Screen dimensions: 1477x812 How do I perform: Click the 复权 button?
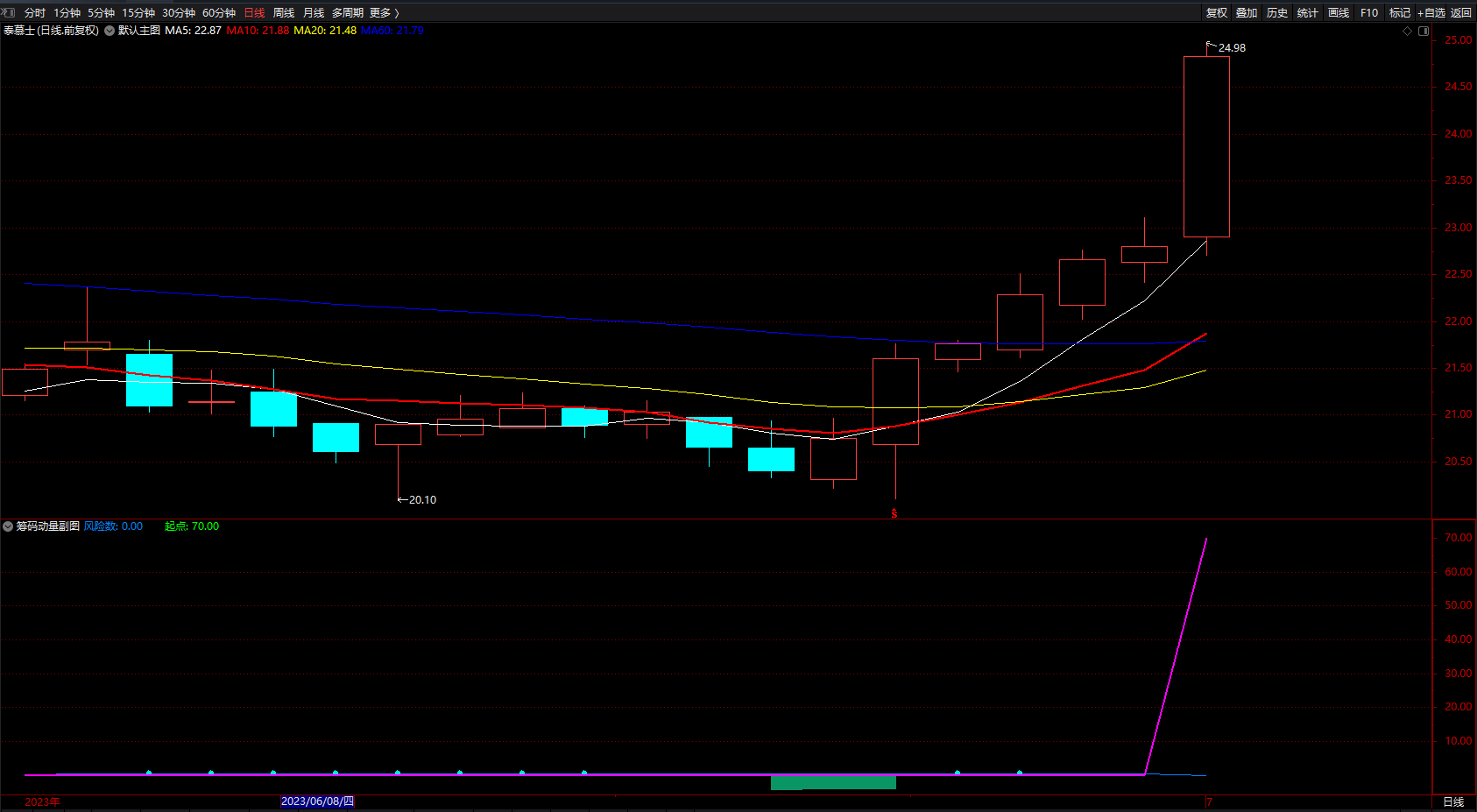tap(1217, 13)
